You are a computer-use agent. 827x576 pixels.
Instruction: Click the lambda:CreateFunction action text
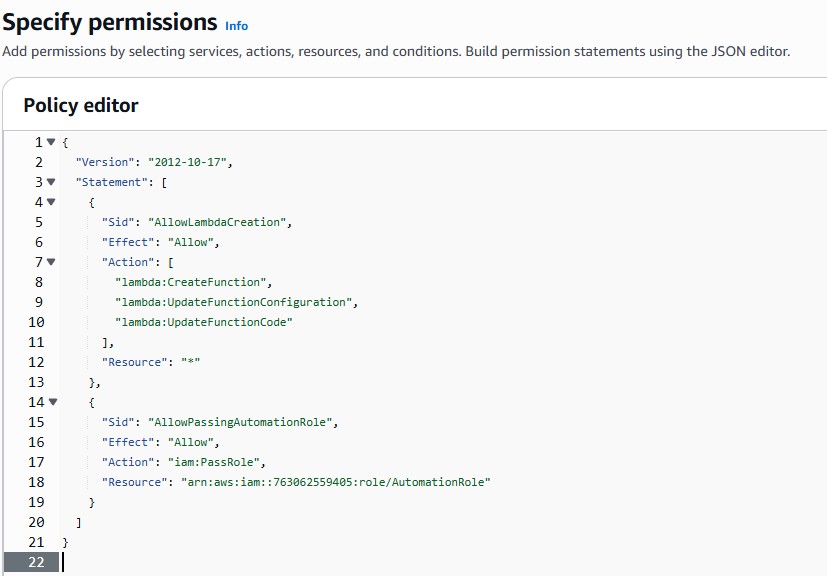(x=193, y=282)
